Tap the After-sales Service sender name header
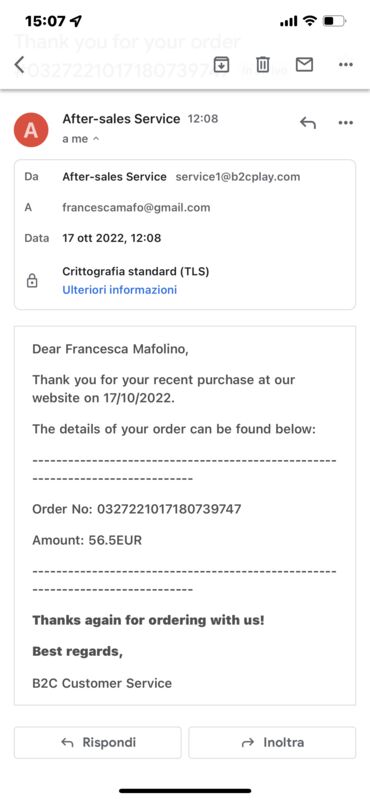The image size is (370, 800). (x=121, y=119)
